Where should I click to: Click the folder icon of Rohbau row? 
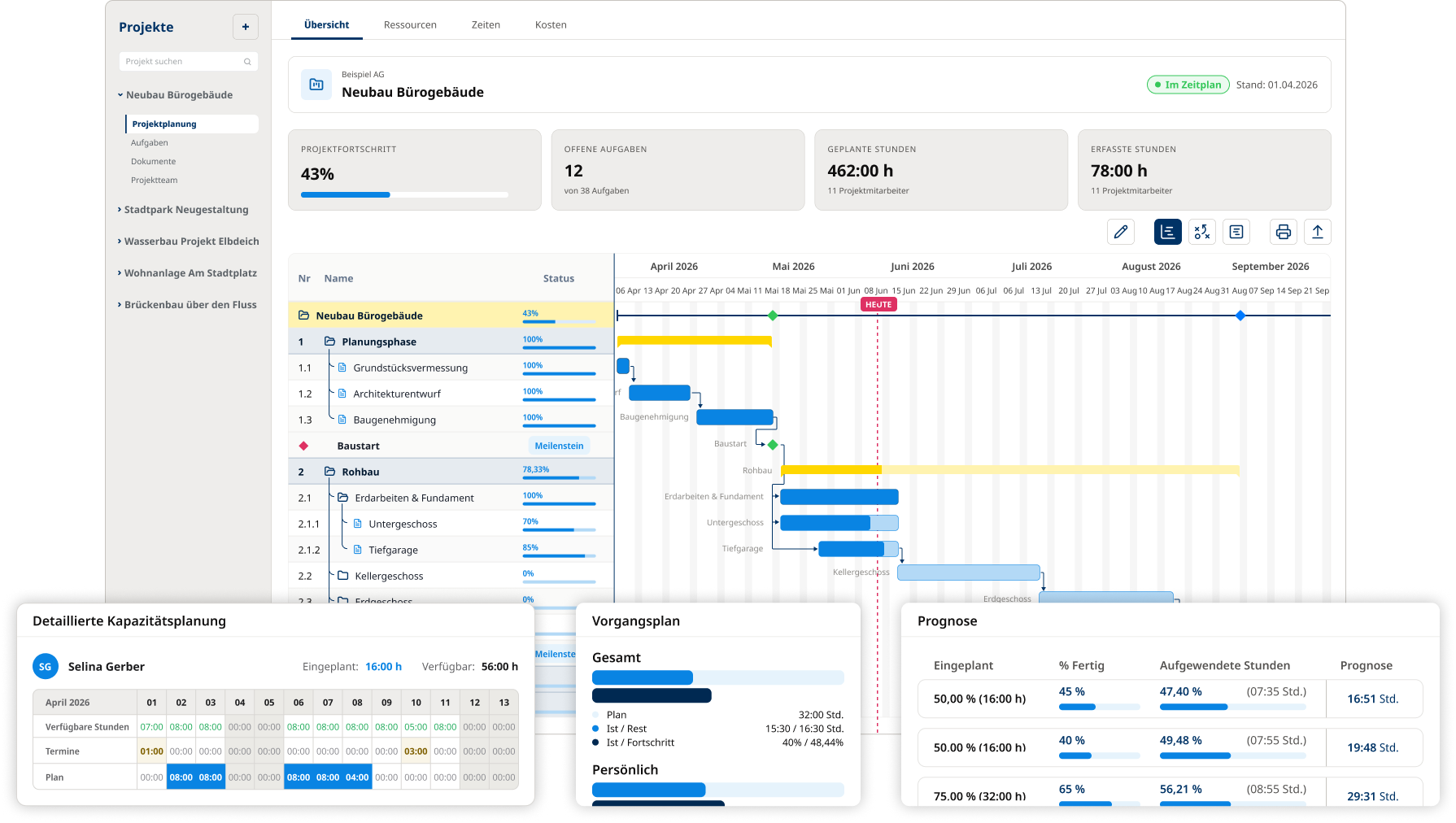pos(329,472)
